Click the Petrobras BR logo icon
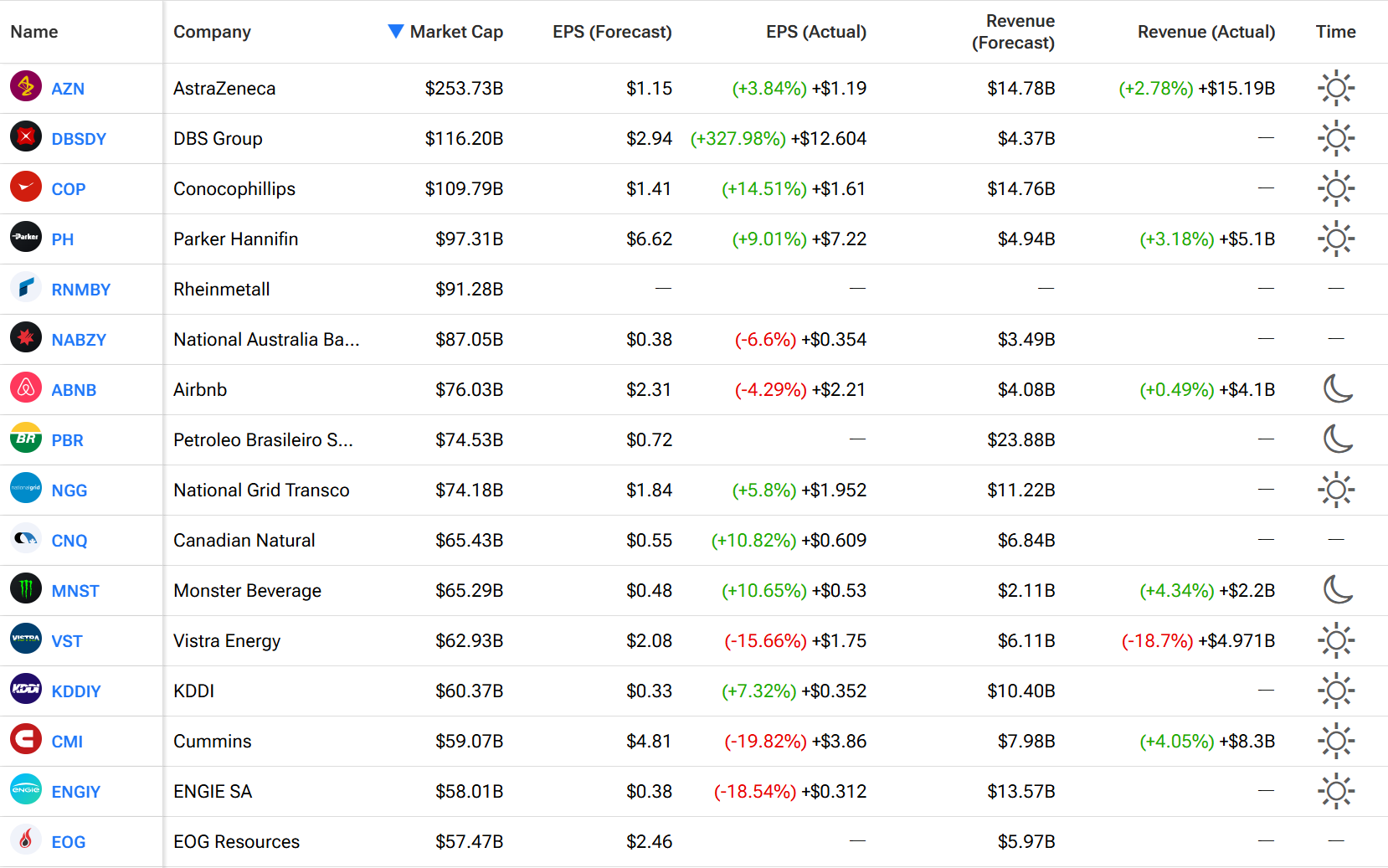 point(26,439)
